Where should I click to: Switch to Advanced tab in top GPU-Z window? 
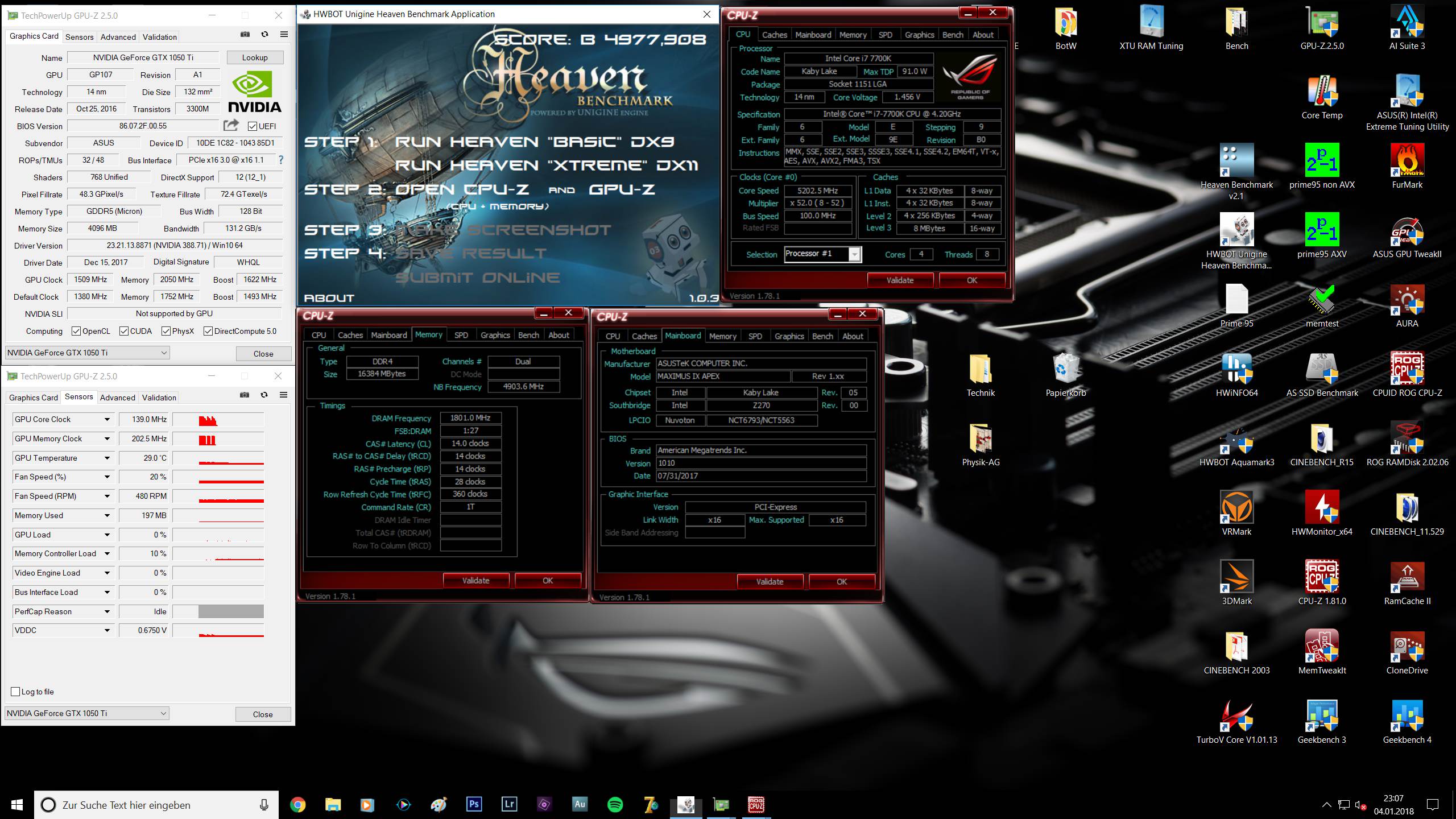(x=118, y=37)
